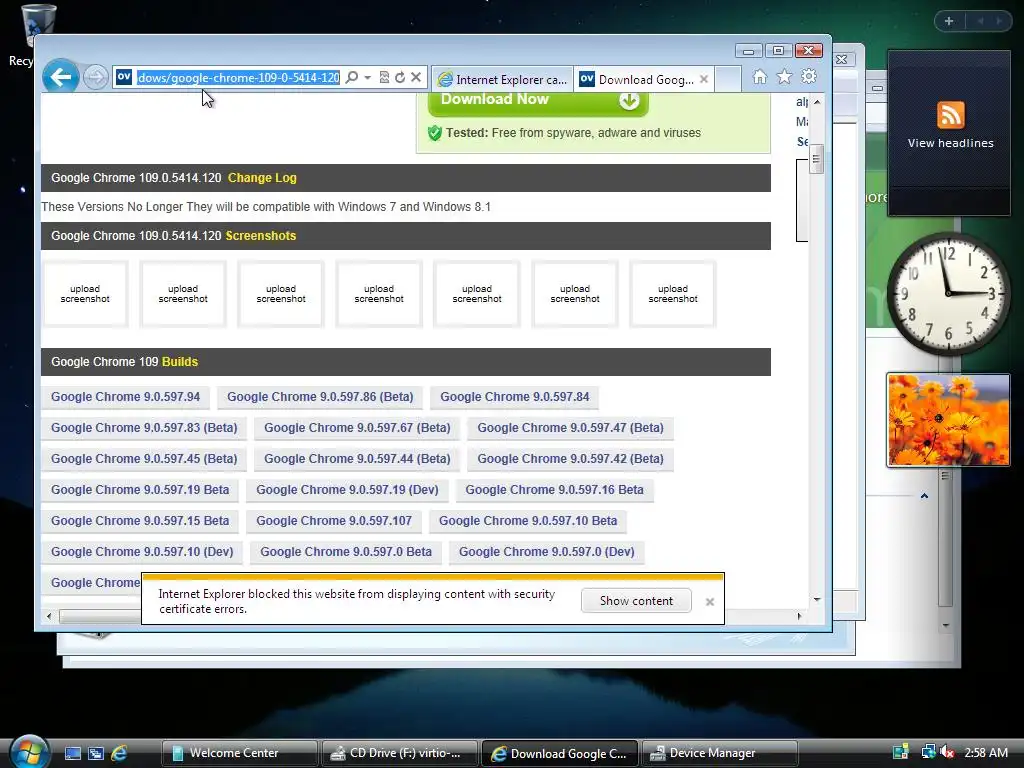Stop loading with the X icon

(x=415, y=77)
